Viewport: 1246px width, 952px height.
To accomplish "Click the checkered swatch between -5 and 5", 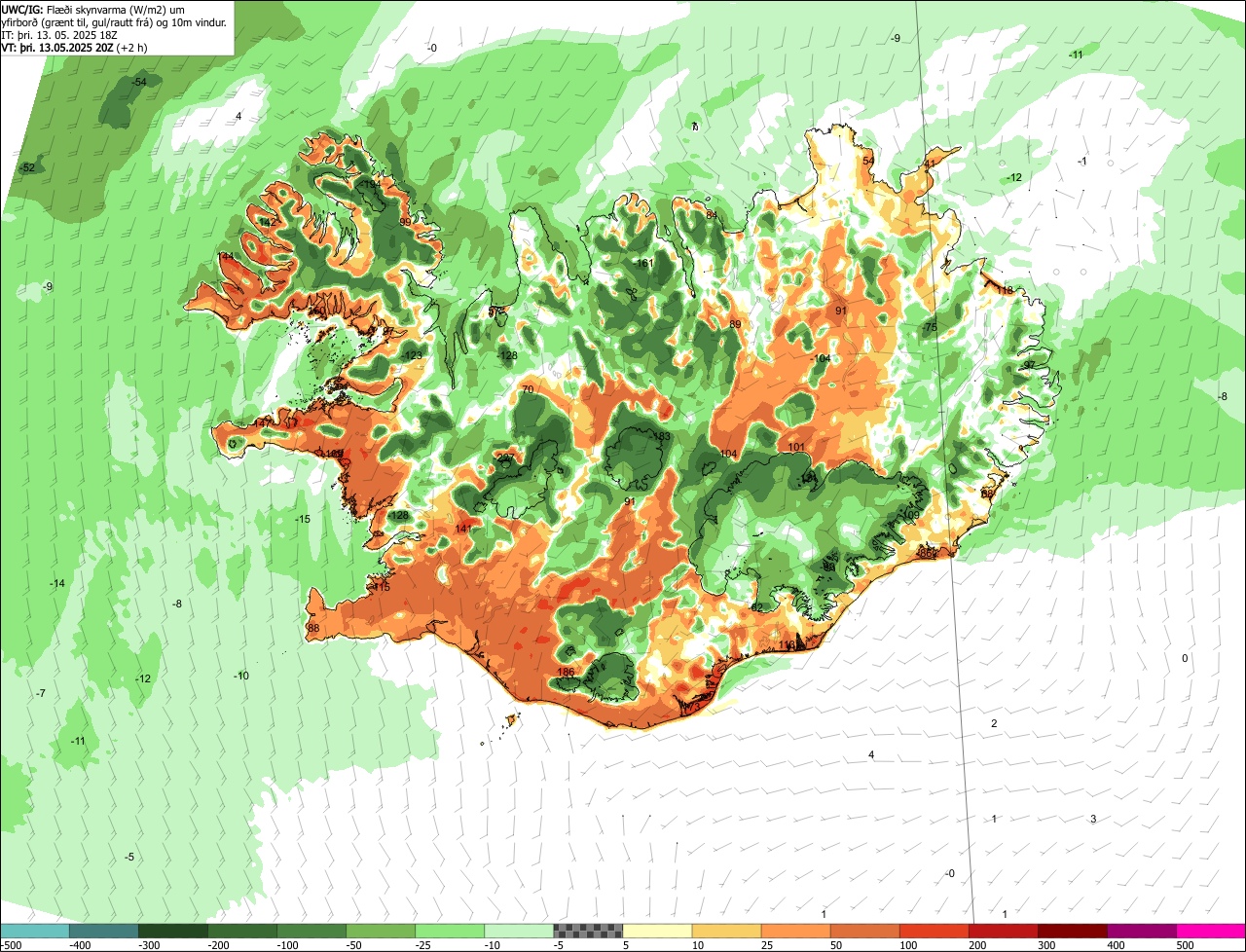I will (588, 931).
